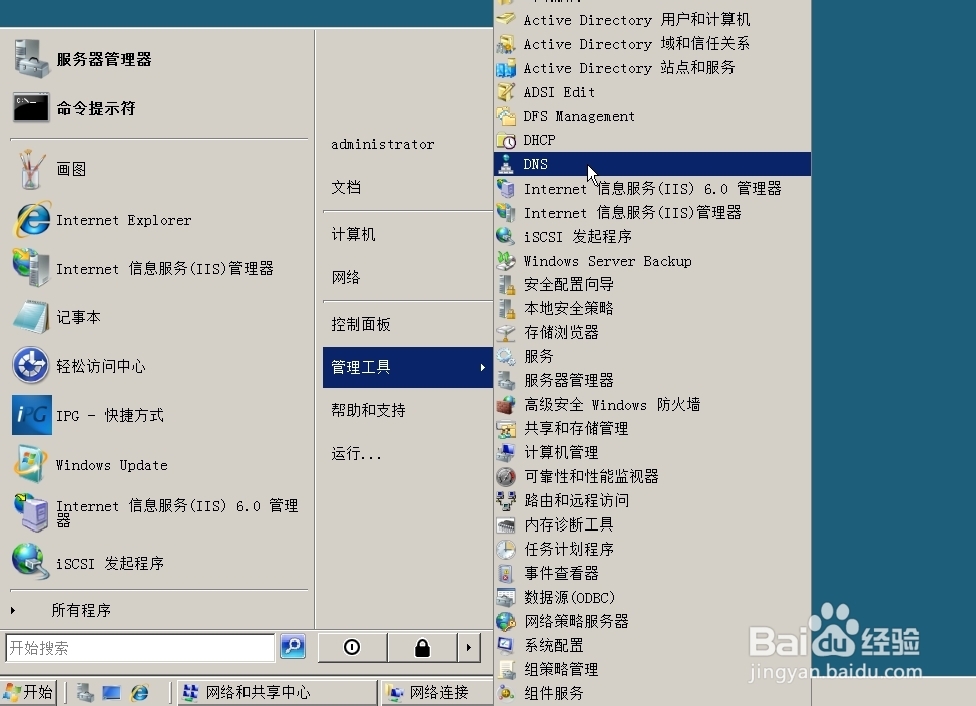Click the 计算机管理 icon
Screen dimensions: 976x706
pyautogui.click(x=506, y=453)
